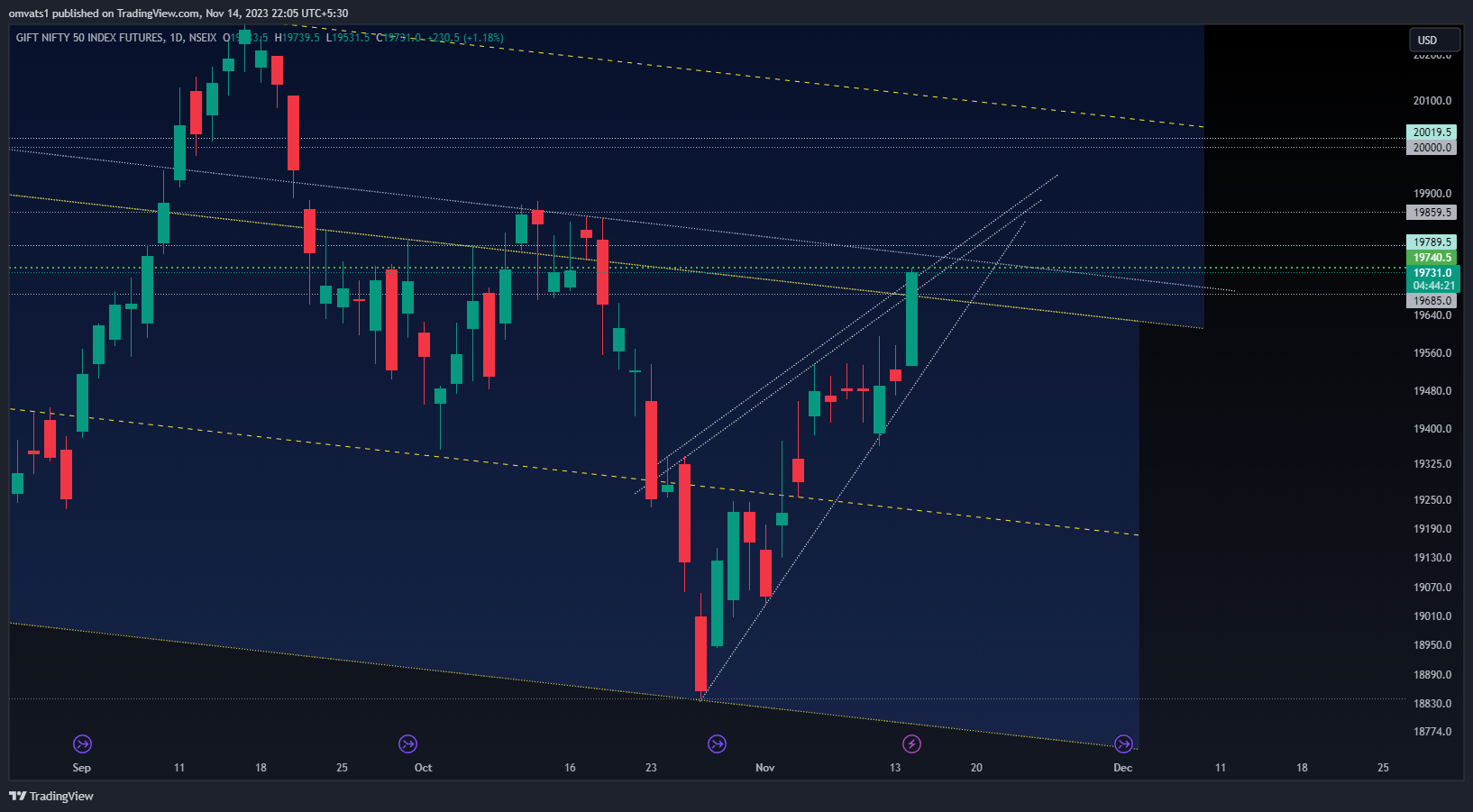The height and width of the screenshot is (812, 1473).
Task: Click the 18774.0 price scale value
Action: (1432, 732)
